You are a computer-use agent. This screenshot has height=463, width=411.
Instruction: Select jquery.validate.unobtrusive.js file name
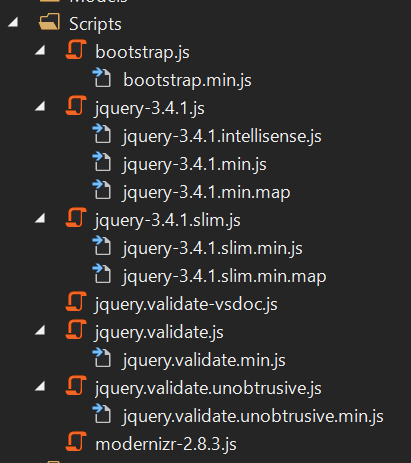208,389
